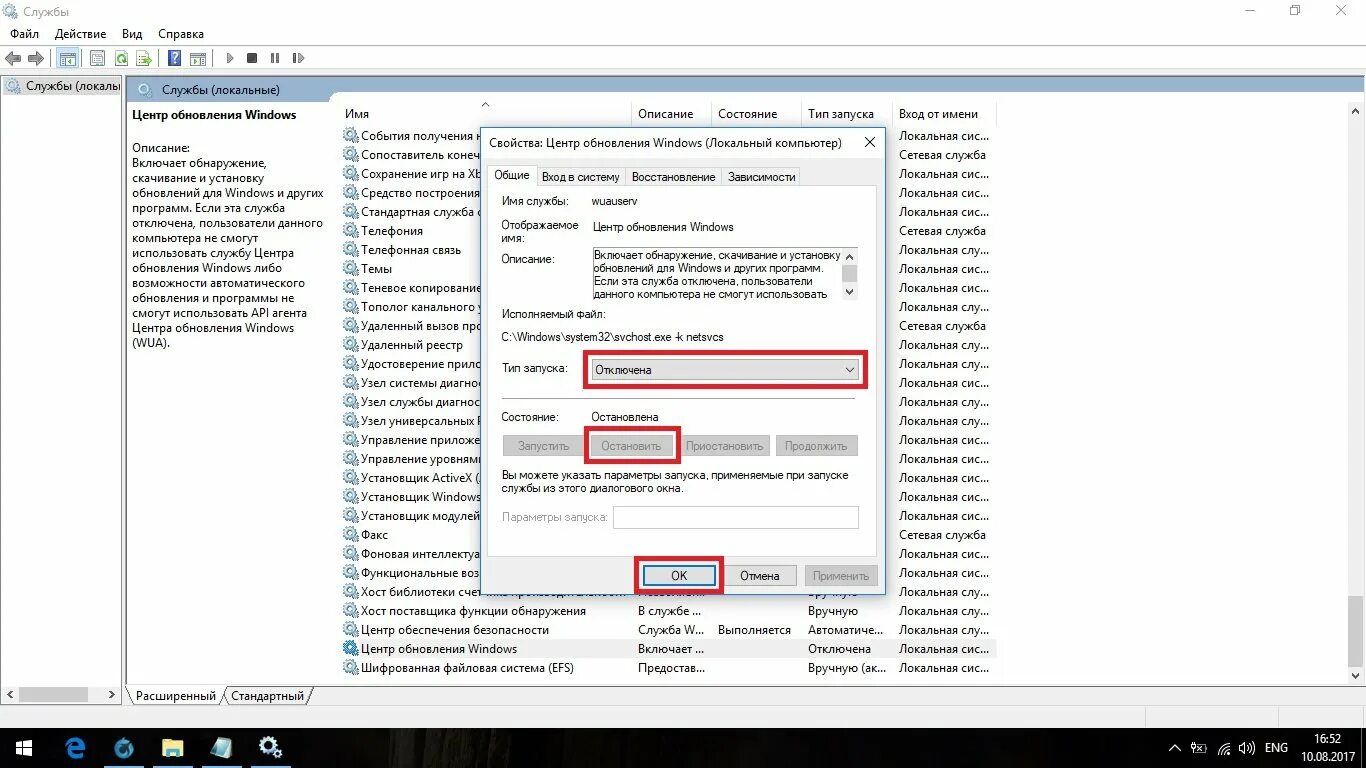Open the Wi-Fi network tray icon
Image resolution: width=1366 pixels, height=768 pixels.
coord(1223,748)
